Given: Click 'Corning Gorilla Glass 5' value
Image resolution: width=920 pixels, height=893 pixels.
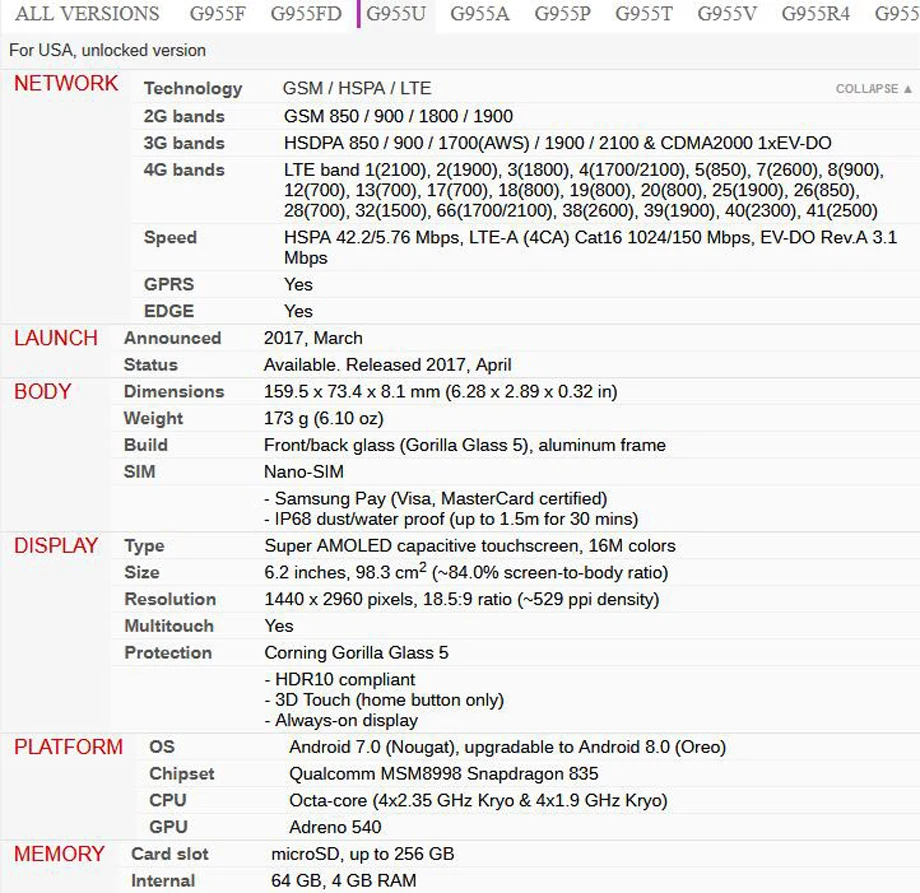Looking at the screenshot, I should click(x=356, y=652).
